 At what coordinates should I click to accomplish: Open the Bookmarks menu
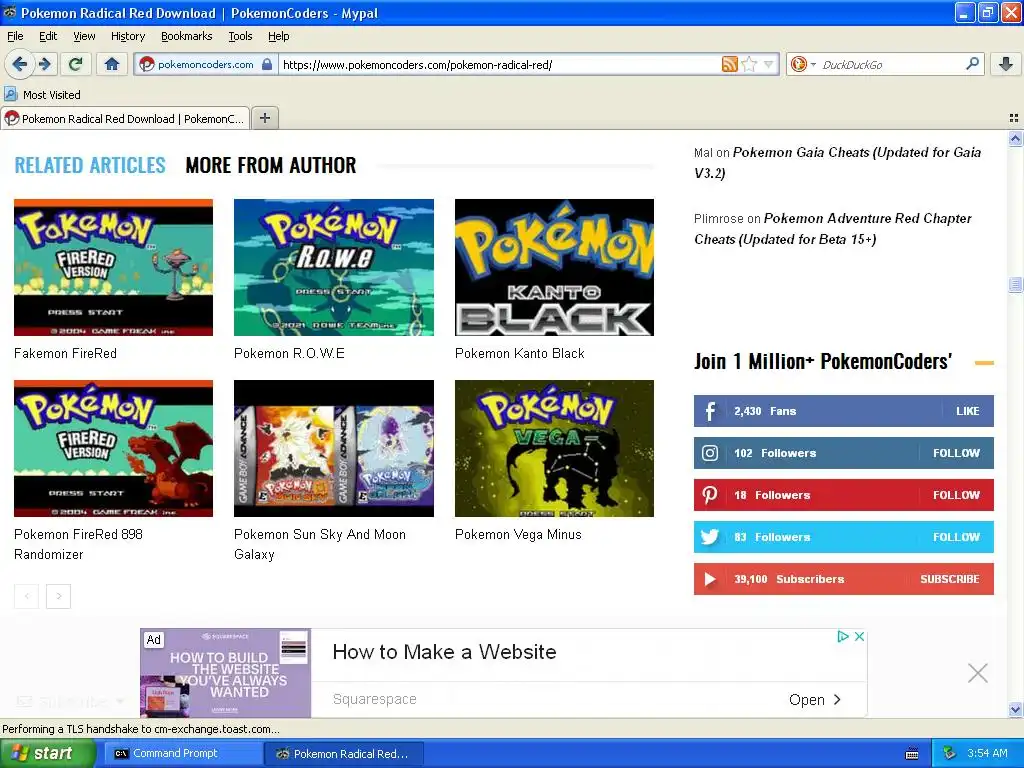coord(186,36)
